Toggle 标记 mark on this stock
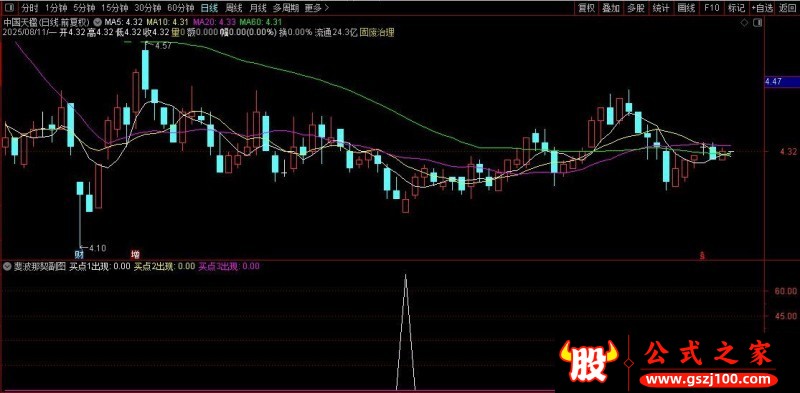 736,8
